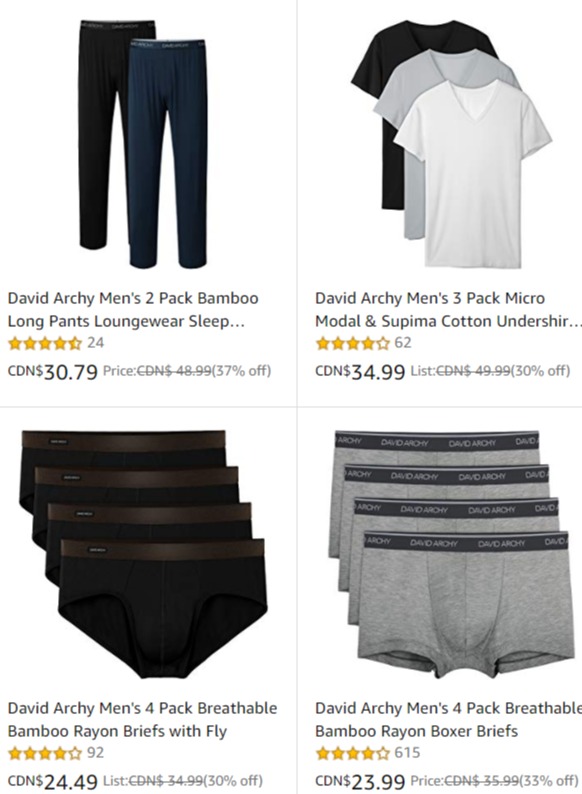The image size is (582, 794).
Task: Click the CDN$23.99 price
Action: (360, 781)
